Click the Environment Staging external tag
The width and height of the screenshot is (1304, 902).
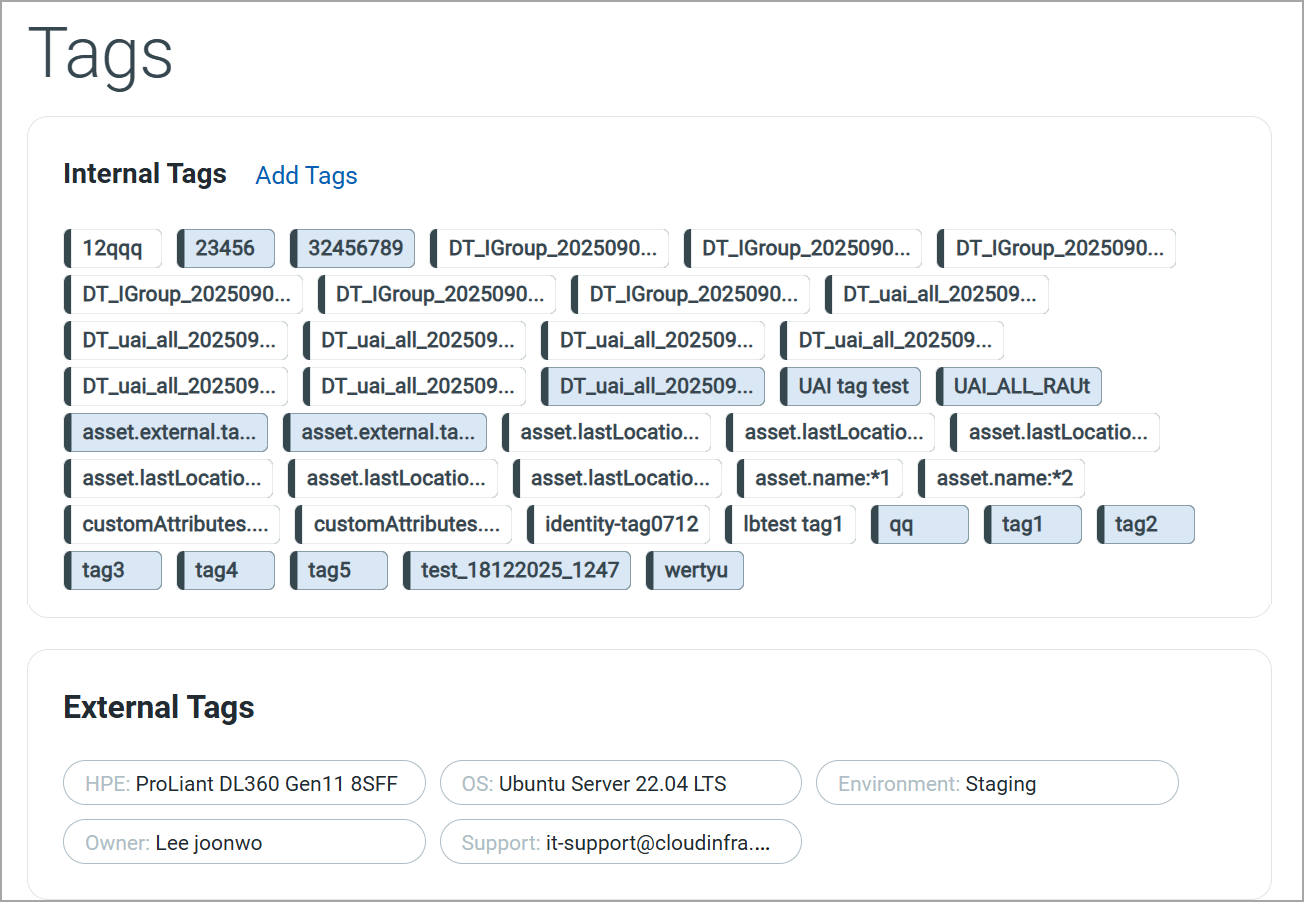(996, 784)
